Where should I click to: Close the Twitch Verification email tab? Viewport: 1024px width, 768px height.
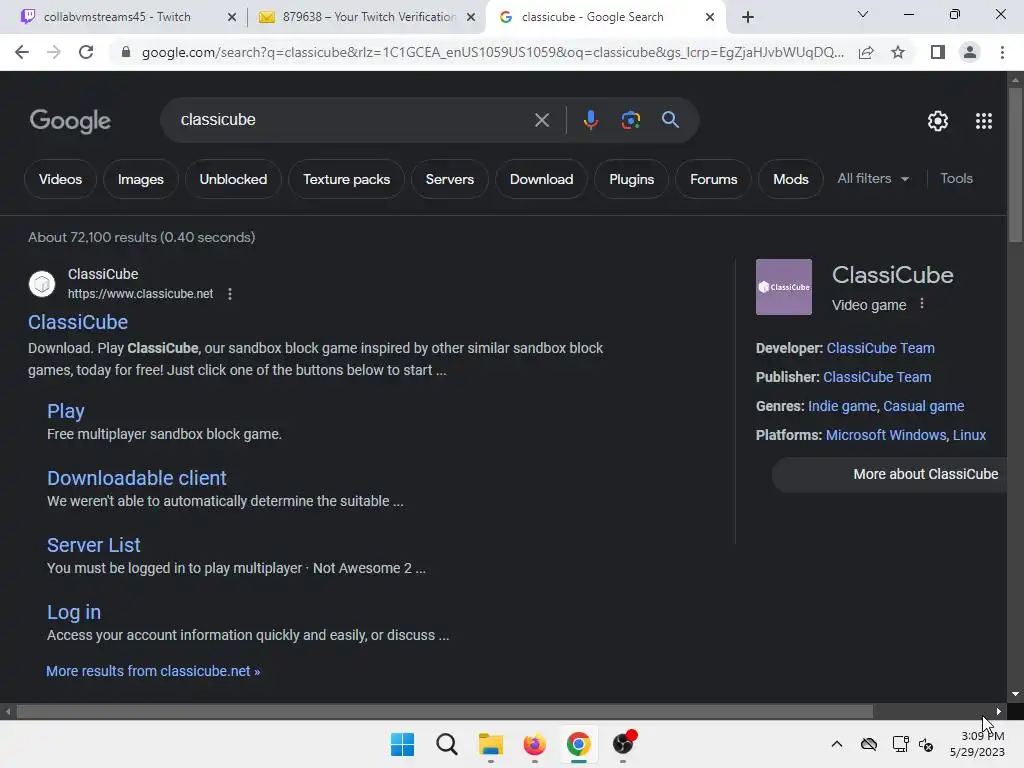pyautogui.click(x=471, y=17)
